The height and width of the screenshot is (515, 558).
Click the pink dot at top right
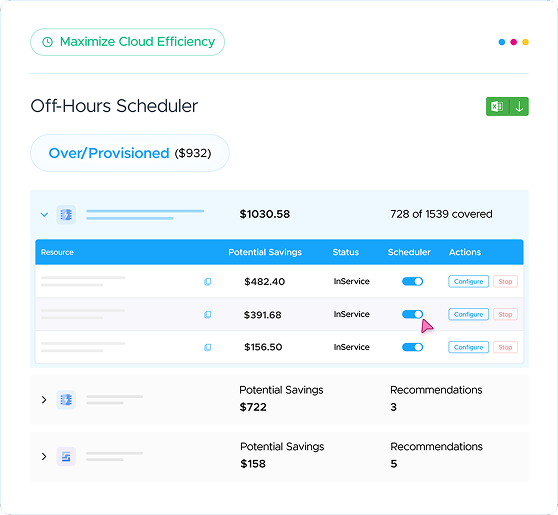click(x=514, y=42)
